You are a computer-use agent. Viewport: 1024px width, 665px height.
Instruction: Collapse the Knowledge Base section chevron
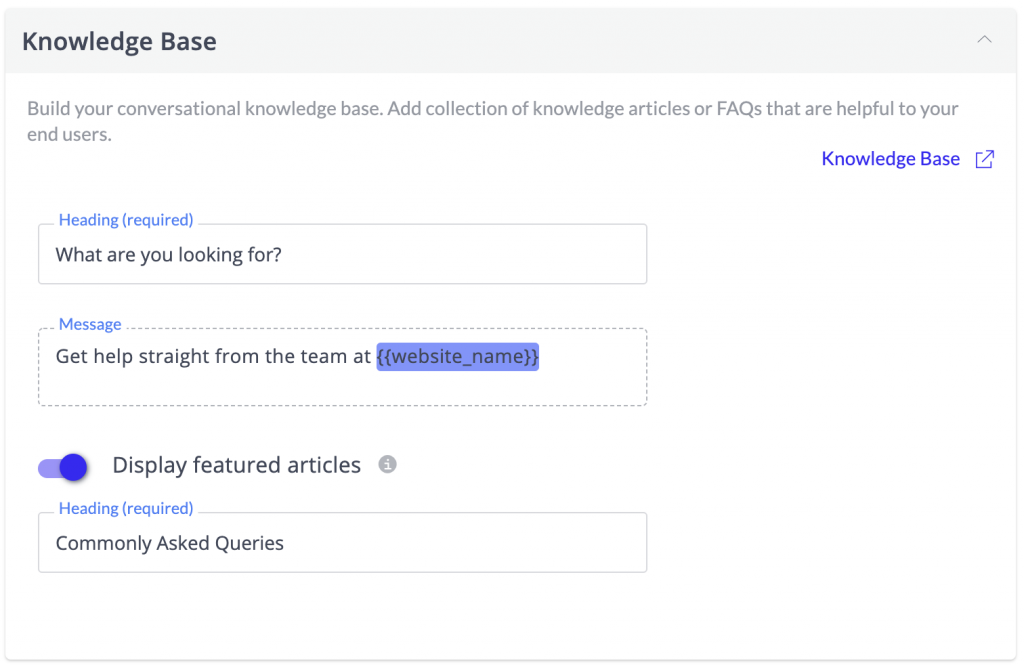click(x=984, y=40)
